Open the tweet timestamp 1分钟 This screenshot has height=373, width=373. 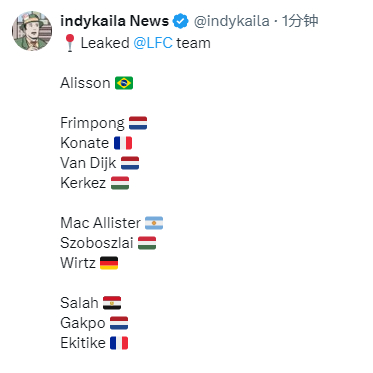300,21
